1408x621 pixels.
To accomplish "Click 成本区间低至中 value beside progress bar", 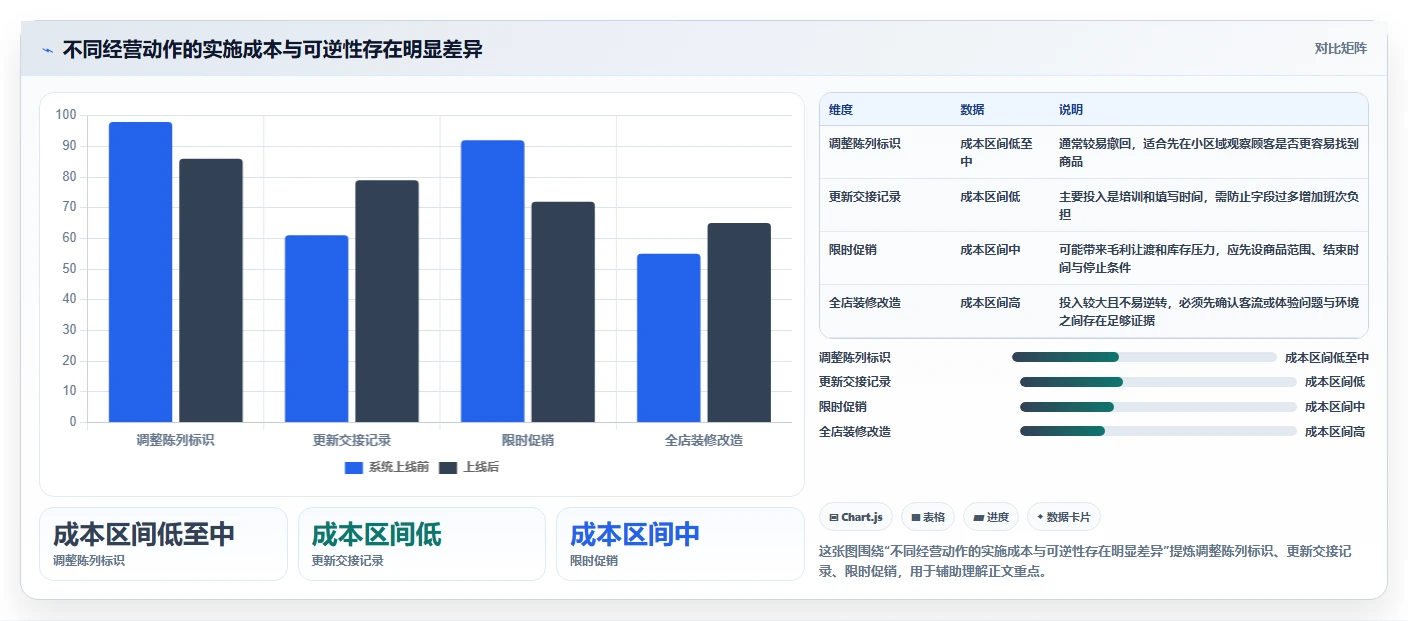I will point(1327,357).
